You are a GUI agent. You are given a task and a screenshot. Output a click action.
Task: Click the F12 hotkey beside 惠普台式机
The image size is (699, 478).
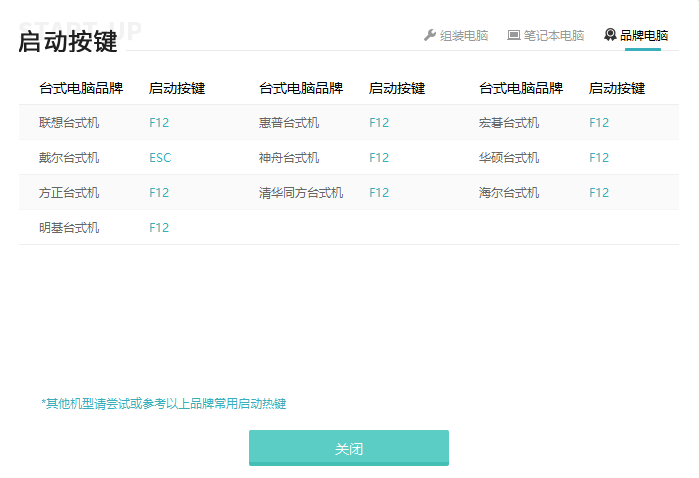[379, 123]
